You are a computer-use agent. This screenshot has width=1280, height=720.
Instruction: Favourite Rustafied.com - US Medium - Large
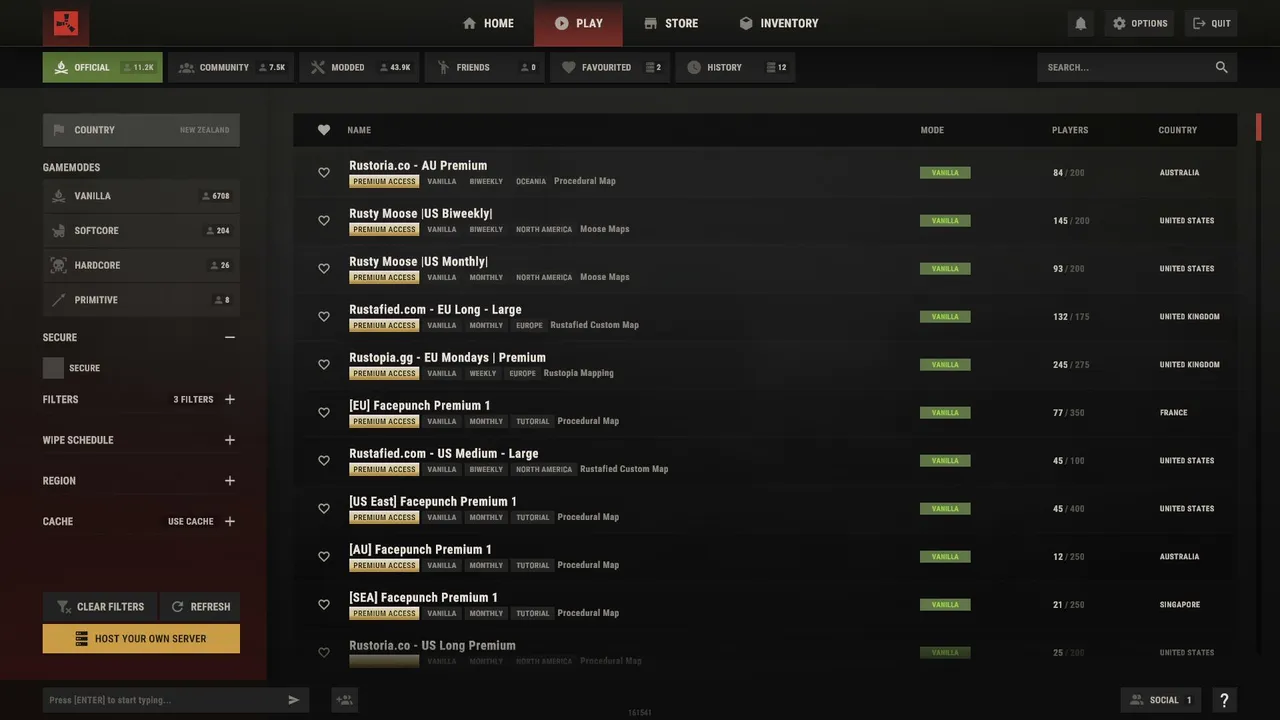(324, 461)
